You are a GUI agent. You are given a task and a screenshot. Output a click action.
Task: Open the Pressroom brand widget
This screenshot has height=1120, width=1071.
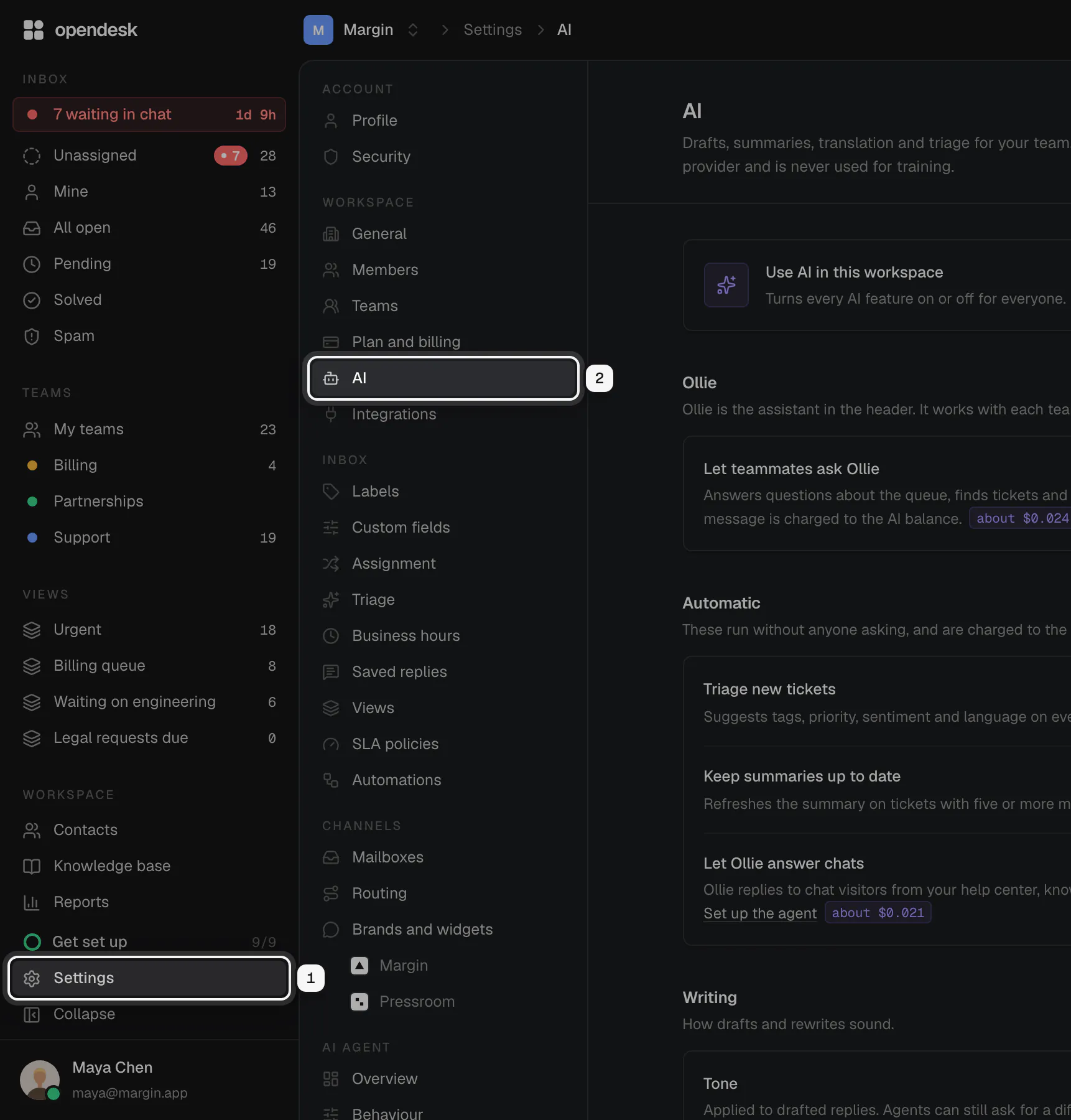click(x=444, y=1002)
